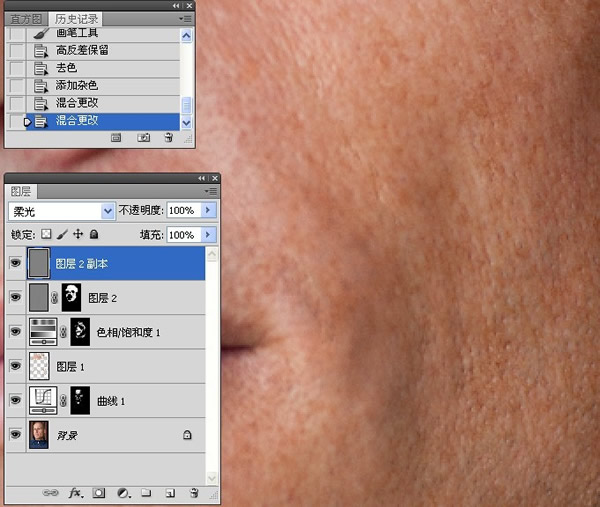The image size is (600, 507).
Task: Toggle visibility of 曲线 1 layer
Action: click(15, 401)
